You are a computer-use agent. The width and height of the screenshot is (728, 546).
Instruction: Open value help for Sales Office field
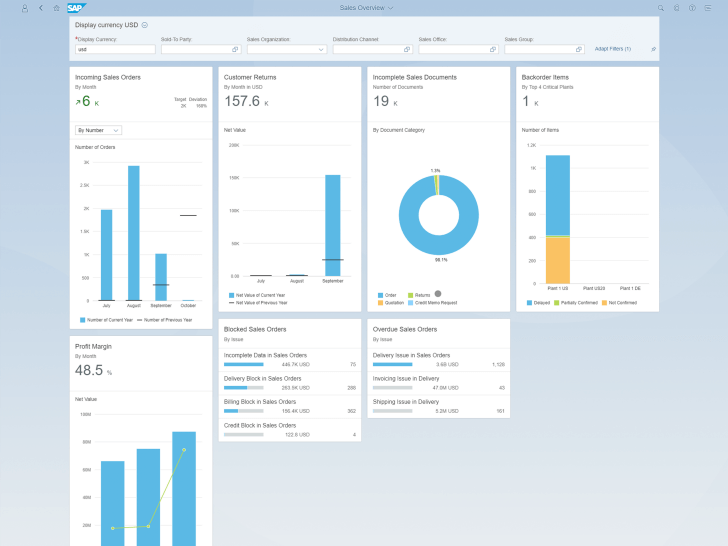coord(494,49)
